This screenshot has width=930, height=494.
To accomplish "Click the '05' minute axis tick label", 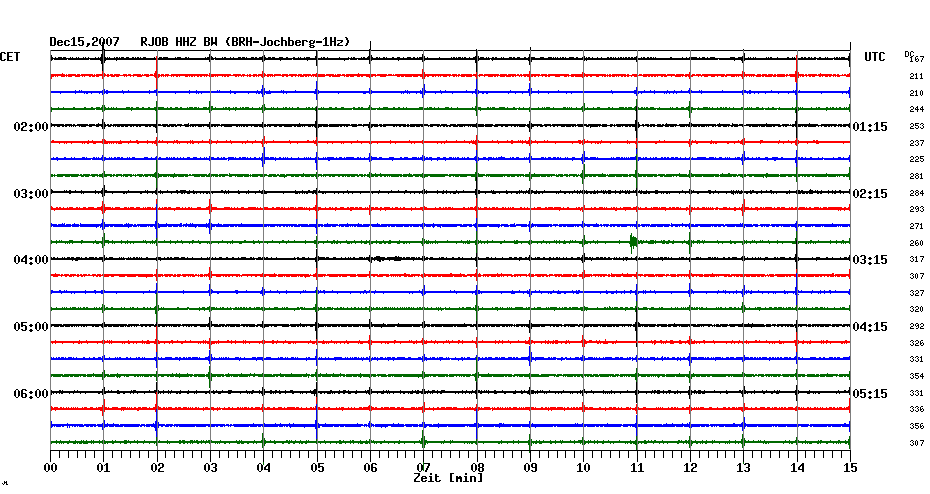I will pos(317,468).
